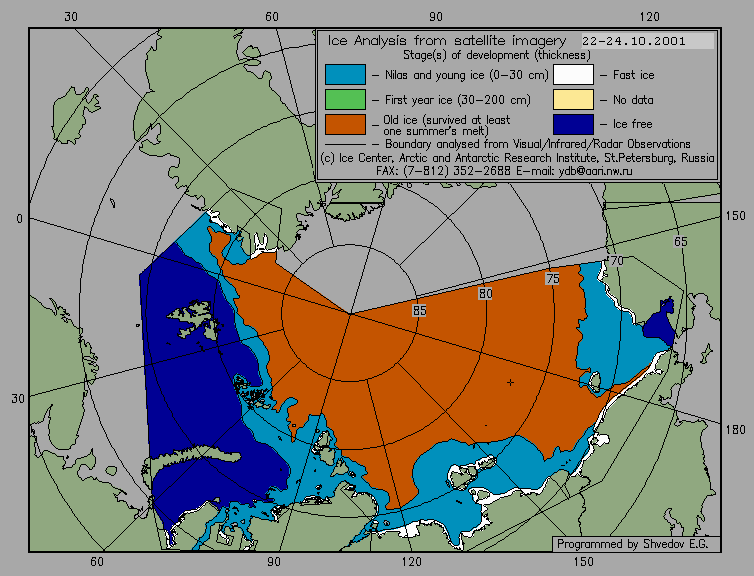Click the 'First year ice (30-200 cm)' label

pos(458,100)
